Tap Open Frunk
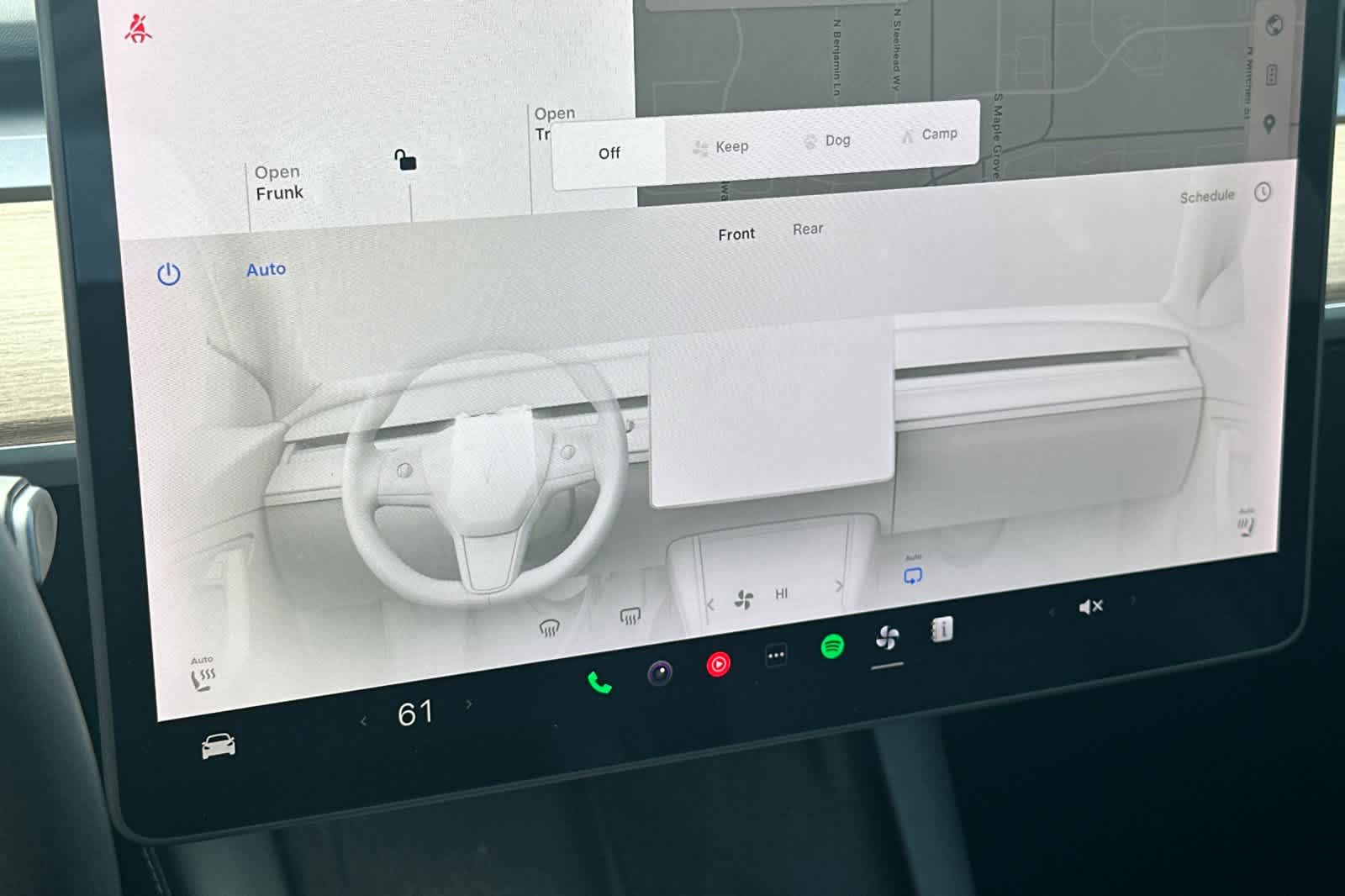Image resolution: width=1345 pixels, height=896 pixels. [x=279, y=183]
